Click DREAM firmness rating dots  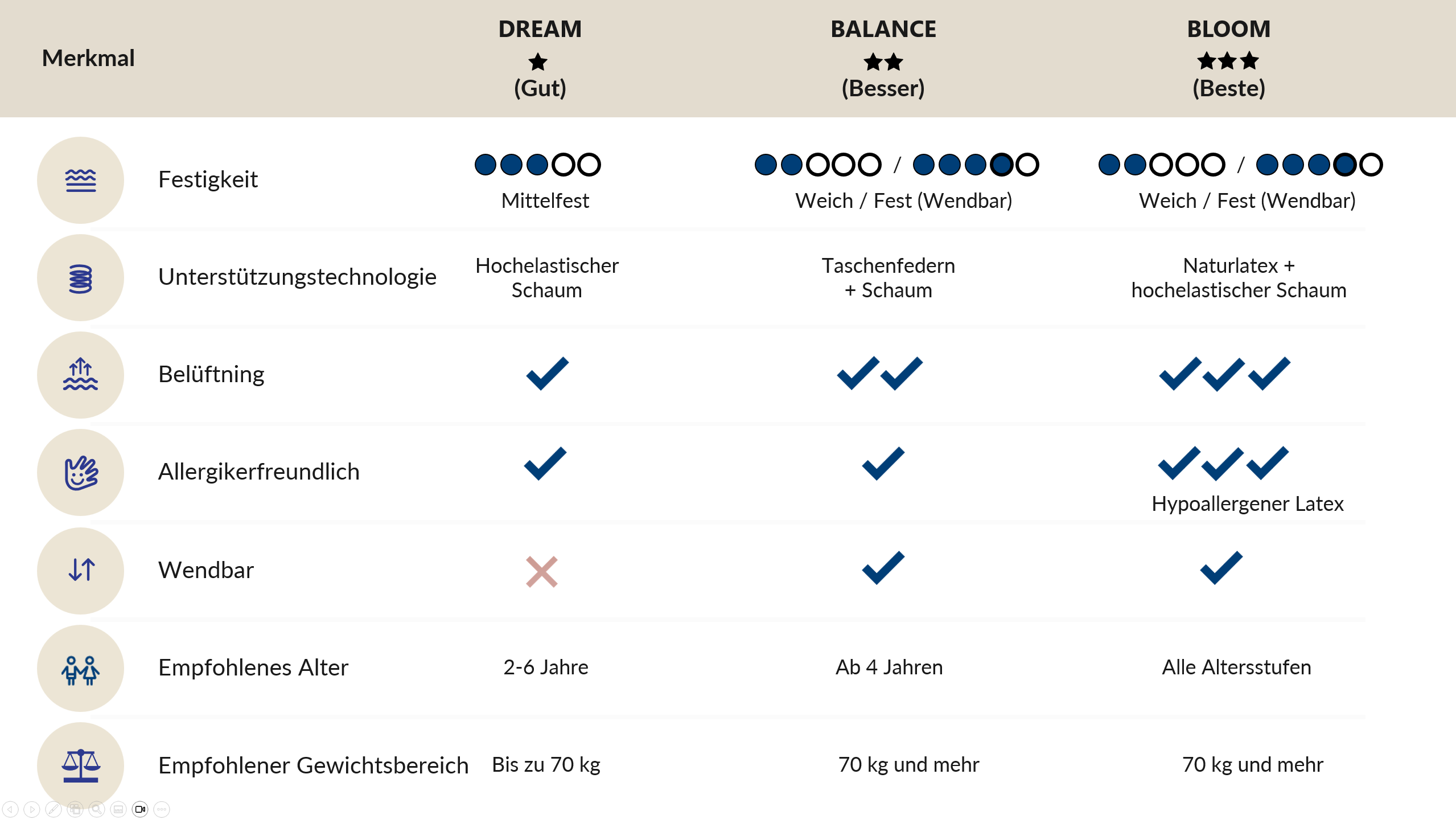click(x=537, y=165)
